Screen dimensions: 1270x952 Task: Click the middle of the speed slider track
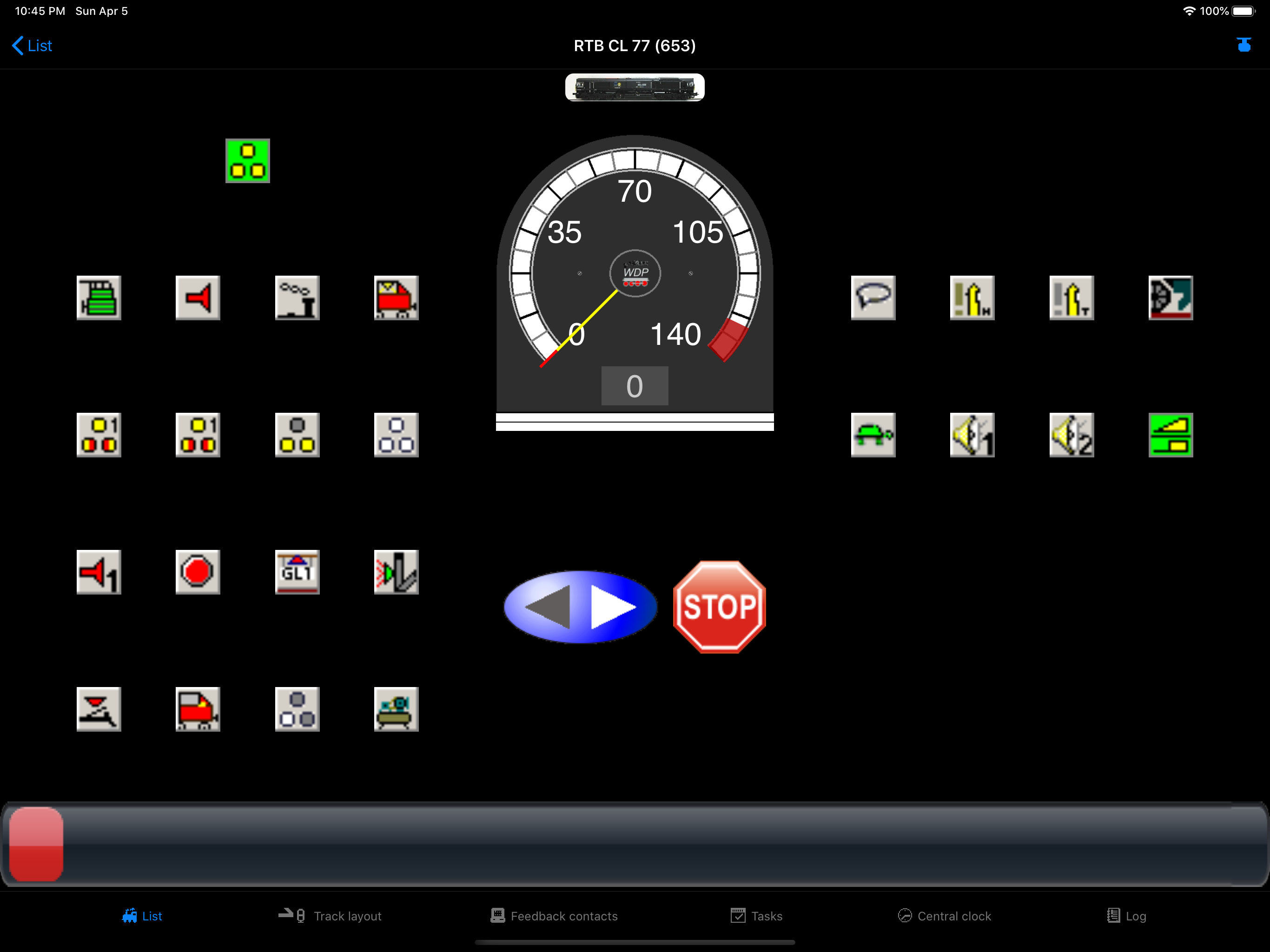(635, 844)
